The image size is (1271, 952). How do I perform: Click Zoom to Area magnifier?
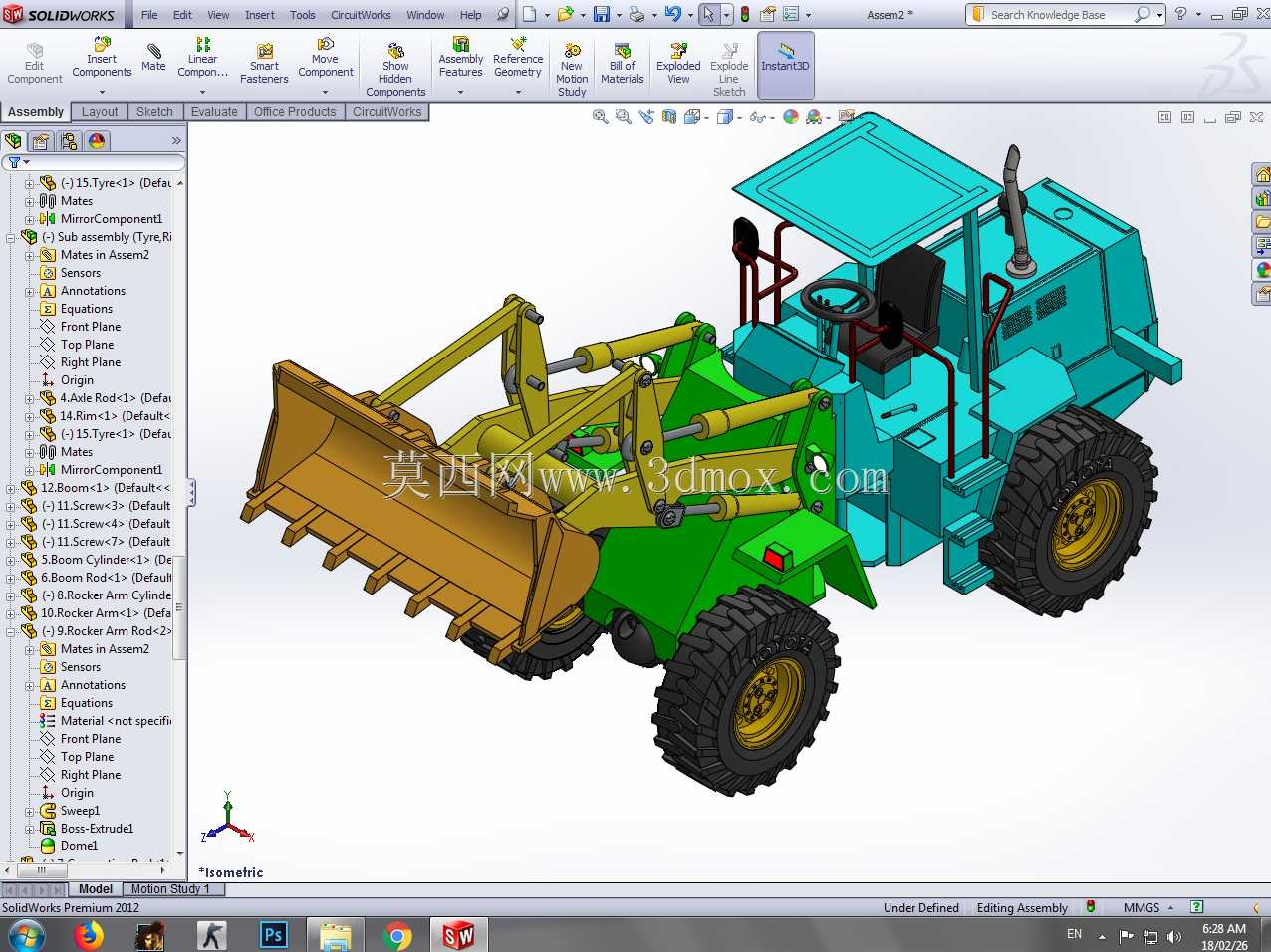point(623,117)
